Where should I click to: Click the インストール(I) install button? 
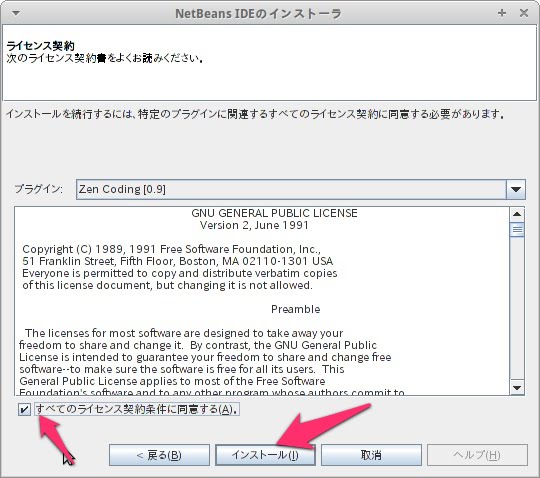click(x=265, y=455)
